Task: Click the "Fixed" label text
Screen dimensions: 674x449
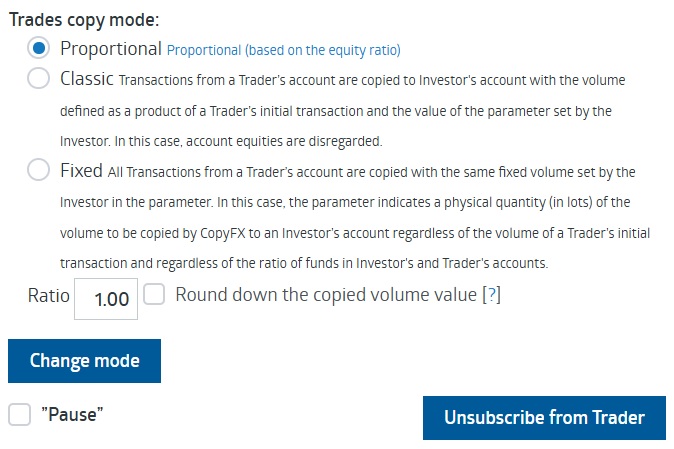Action: pos(81,170)
